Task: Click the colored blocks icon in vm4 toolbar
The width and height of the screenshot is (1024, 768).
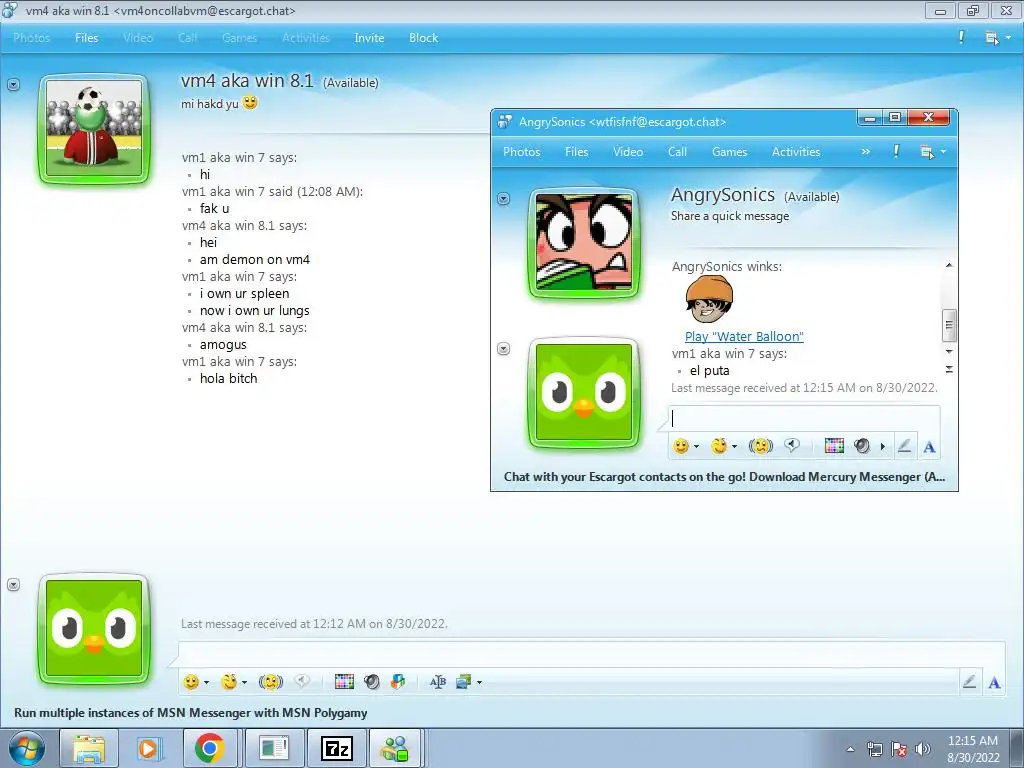Action: [398, 682]
